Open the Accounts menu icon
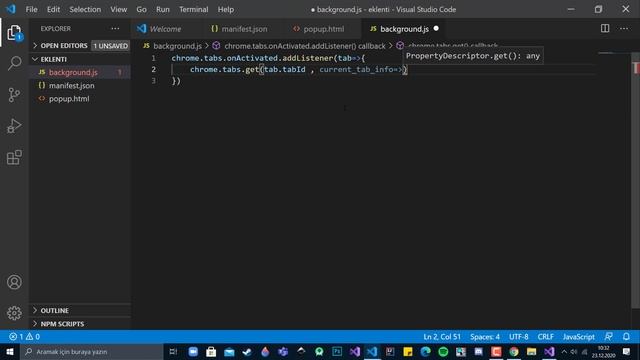 coord(14,282)
